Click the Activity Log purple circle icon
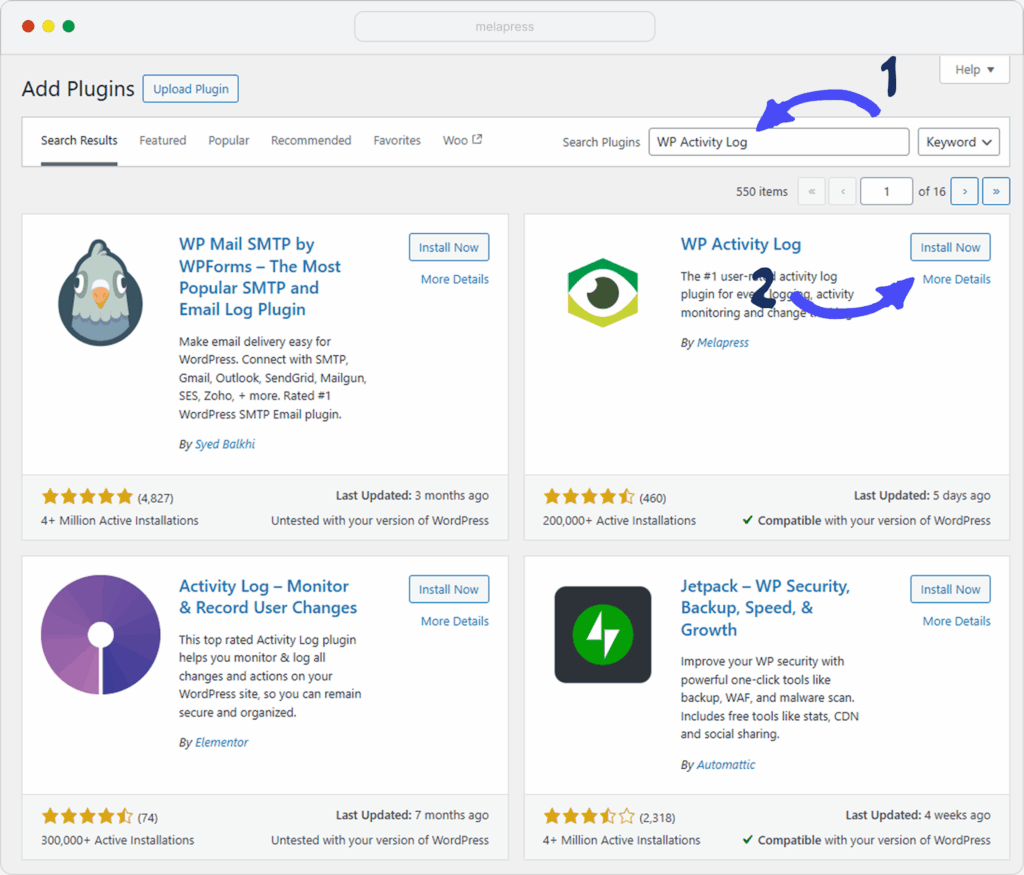The width and height of the screenshot is (1024, 875). pos(101,634)
